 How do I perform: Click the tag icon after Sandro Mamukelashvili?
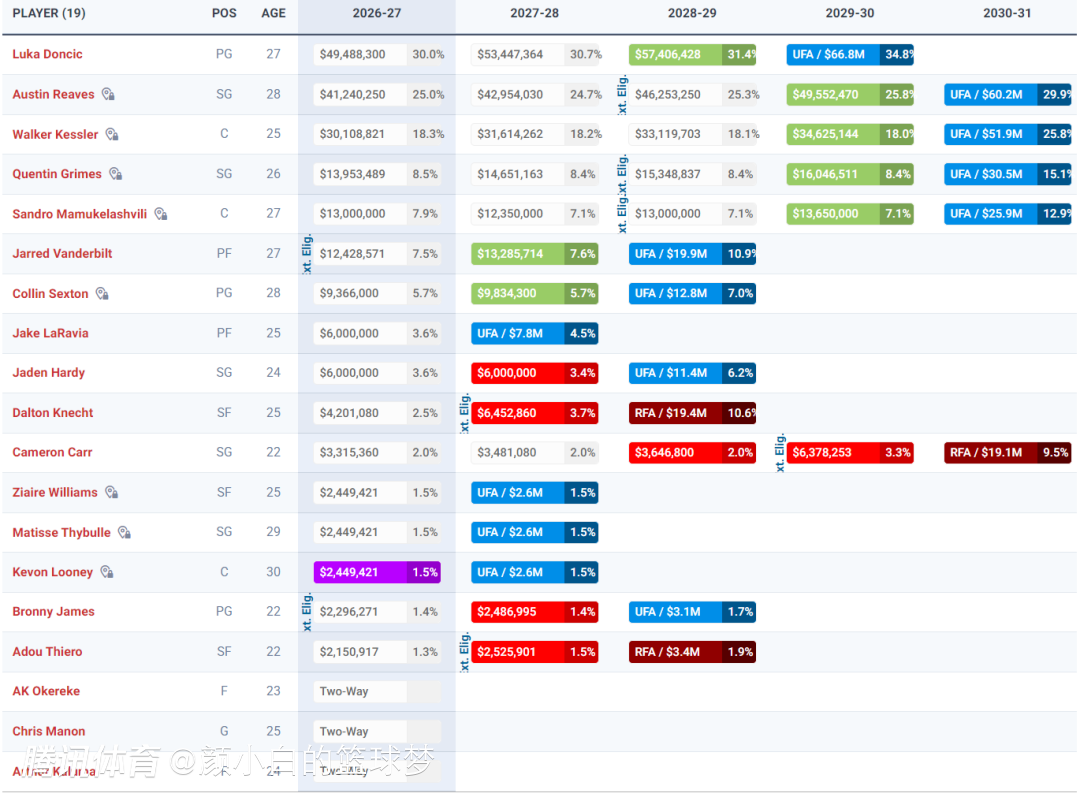point(161,214)
